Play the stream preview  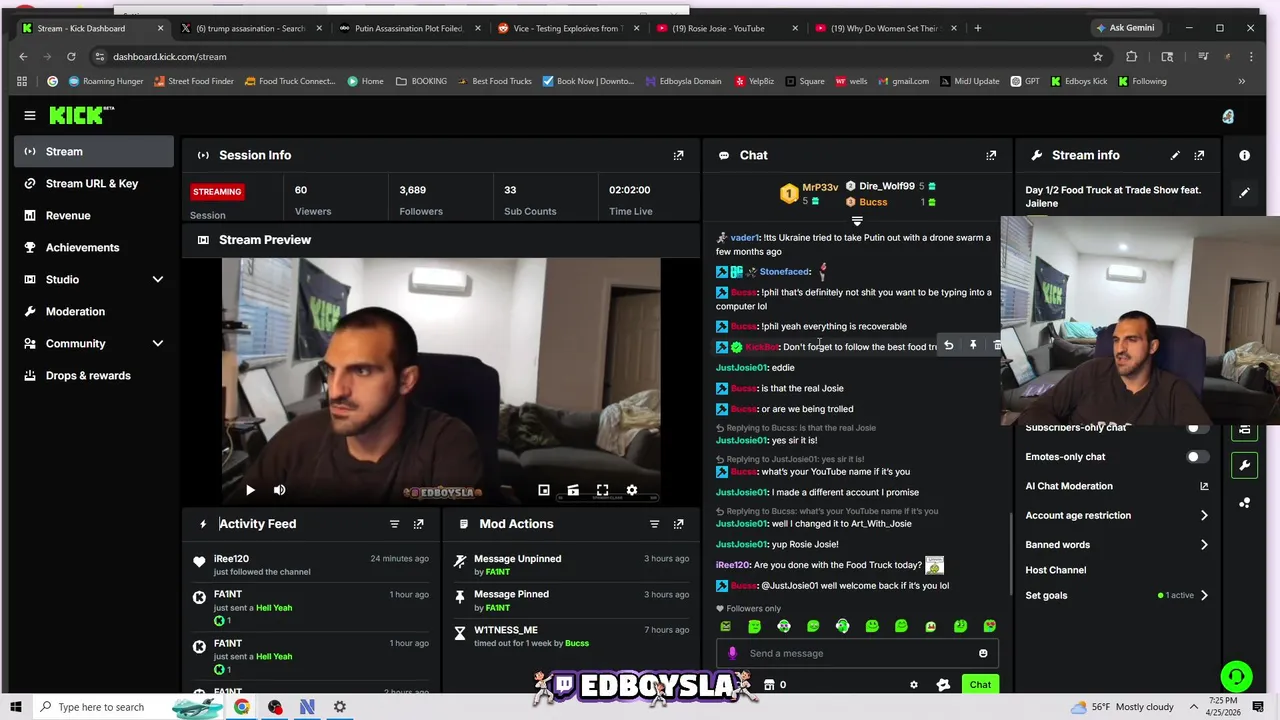click(x=250, y=490)
